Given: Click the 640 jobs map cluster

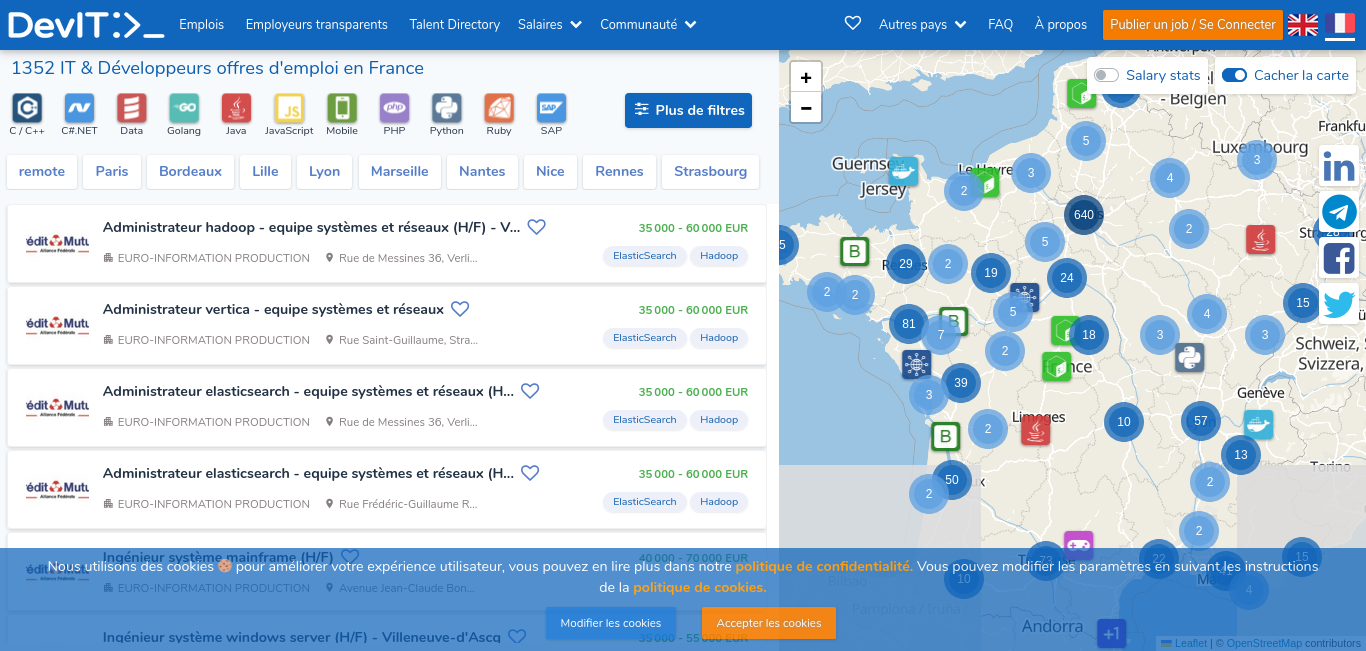Looking at the screenshot, I should click(x=1084, y=215).
